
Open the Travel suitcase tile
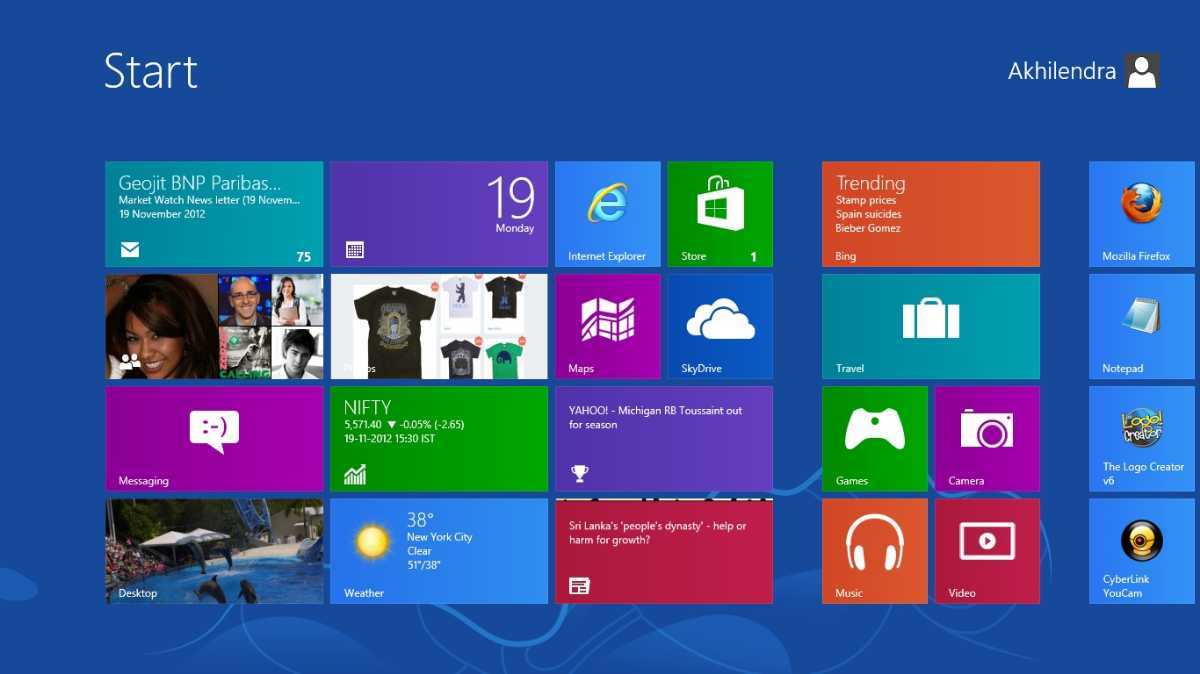point(930,326)
